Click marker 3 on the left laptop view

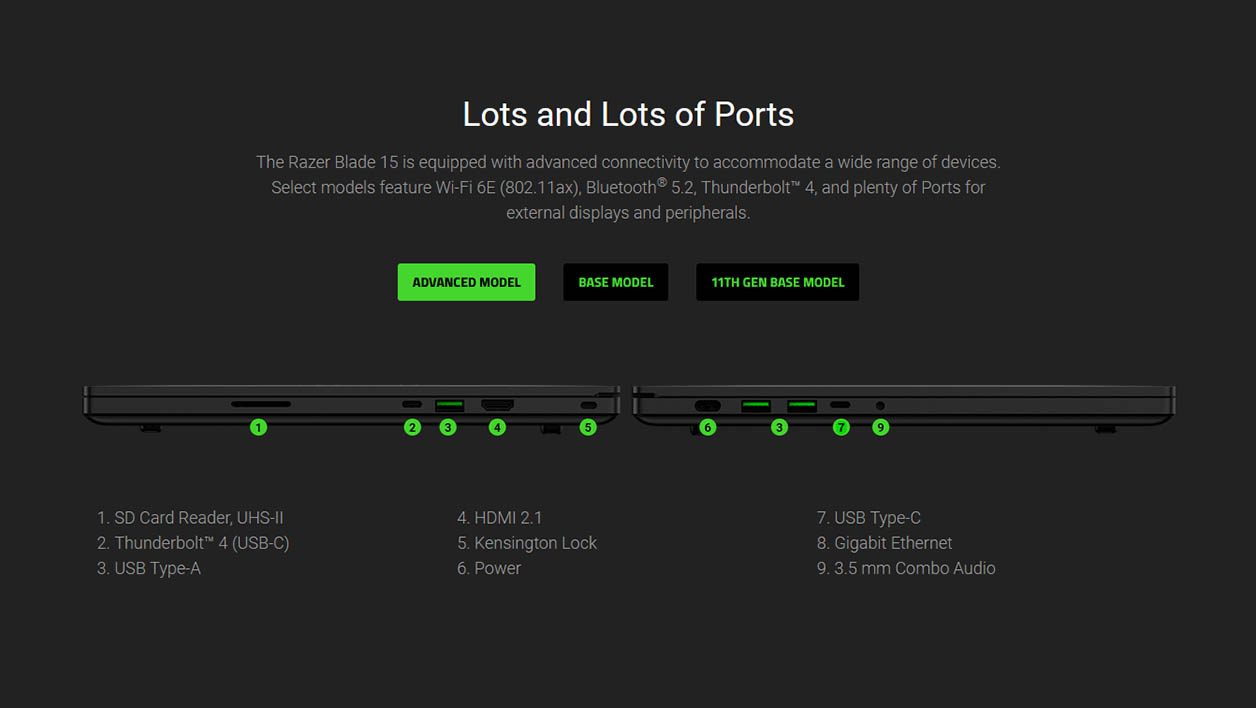(x=448, y=427)
